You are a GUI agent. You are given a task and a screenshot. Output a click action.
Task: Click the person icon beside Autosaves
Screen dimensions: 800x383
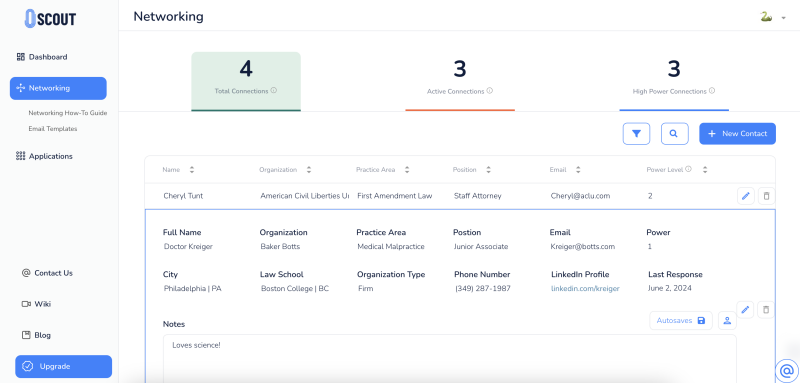pos(727,321)
